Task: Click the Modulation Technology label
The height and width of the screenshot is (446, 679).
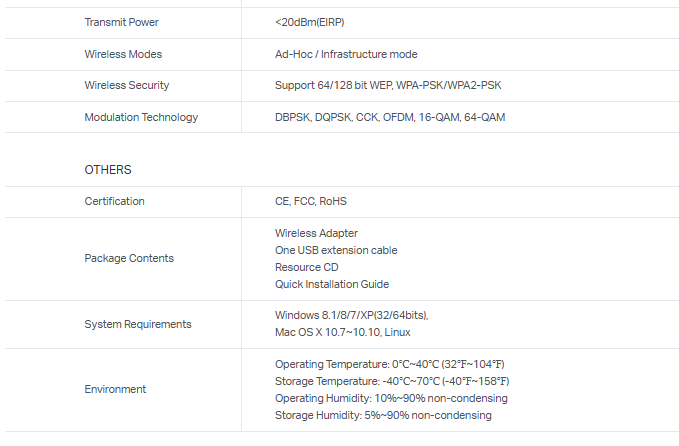Action: tap(141, 117)
